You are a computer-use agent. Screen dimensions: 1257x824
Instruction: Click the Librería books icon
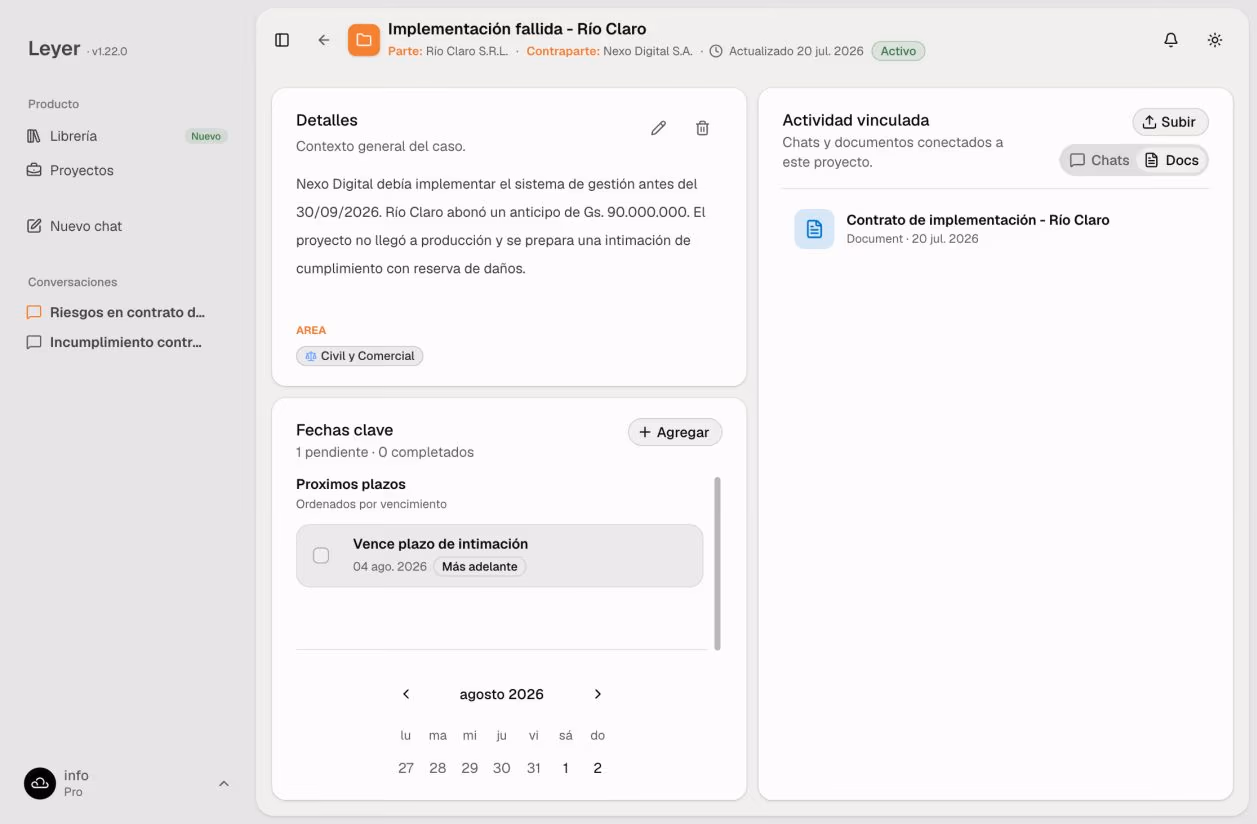(34, 136)
